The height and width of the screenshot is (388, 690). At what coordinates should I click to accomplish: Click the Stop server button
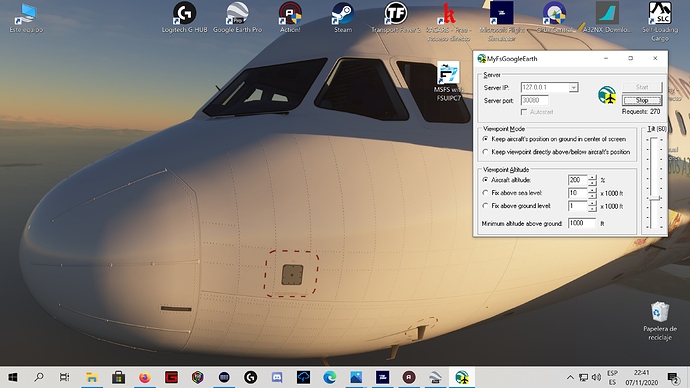click(642, 100)
